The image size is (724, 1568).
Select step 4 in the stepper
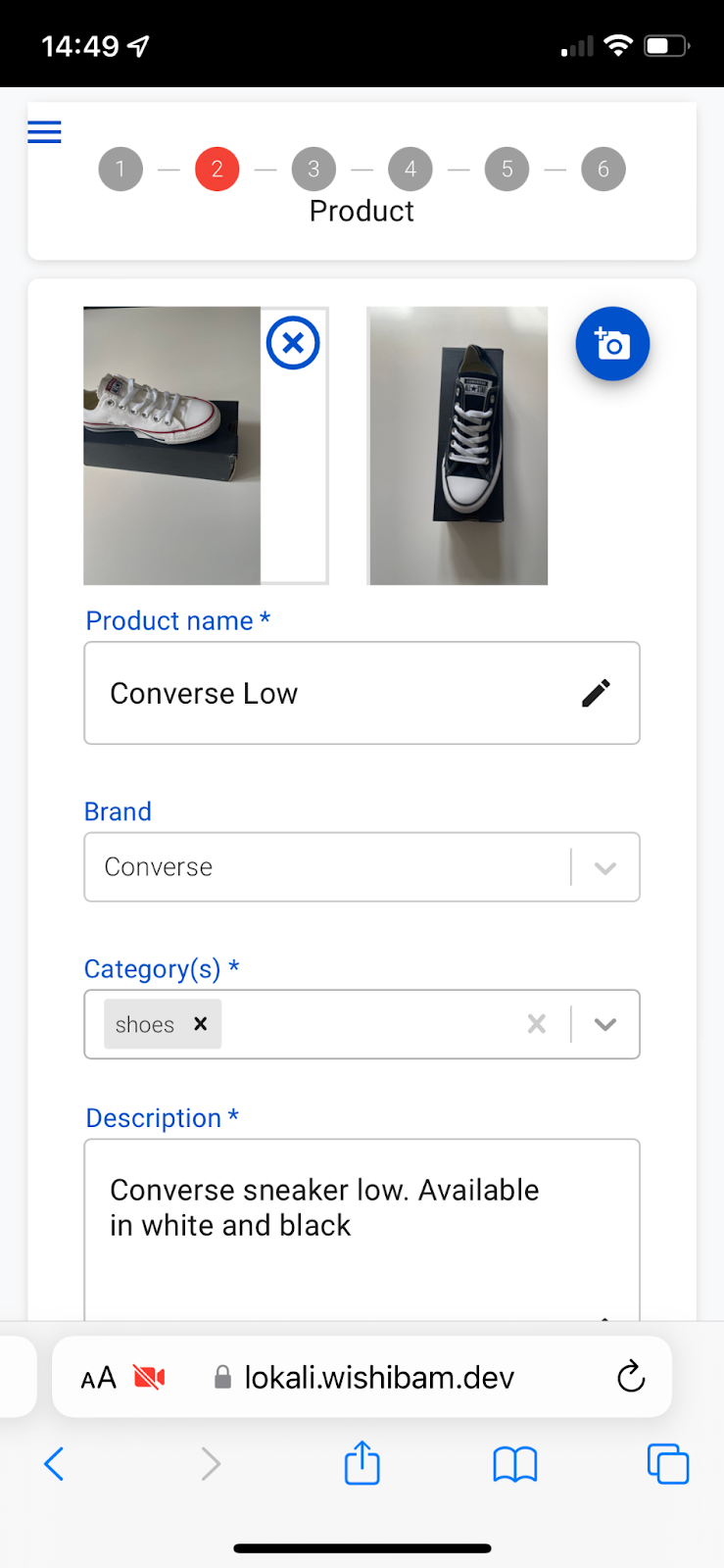tap(410, 169)
